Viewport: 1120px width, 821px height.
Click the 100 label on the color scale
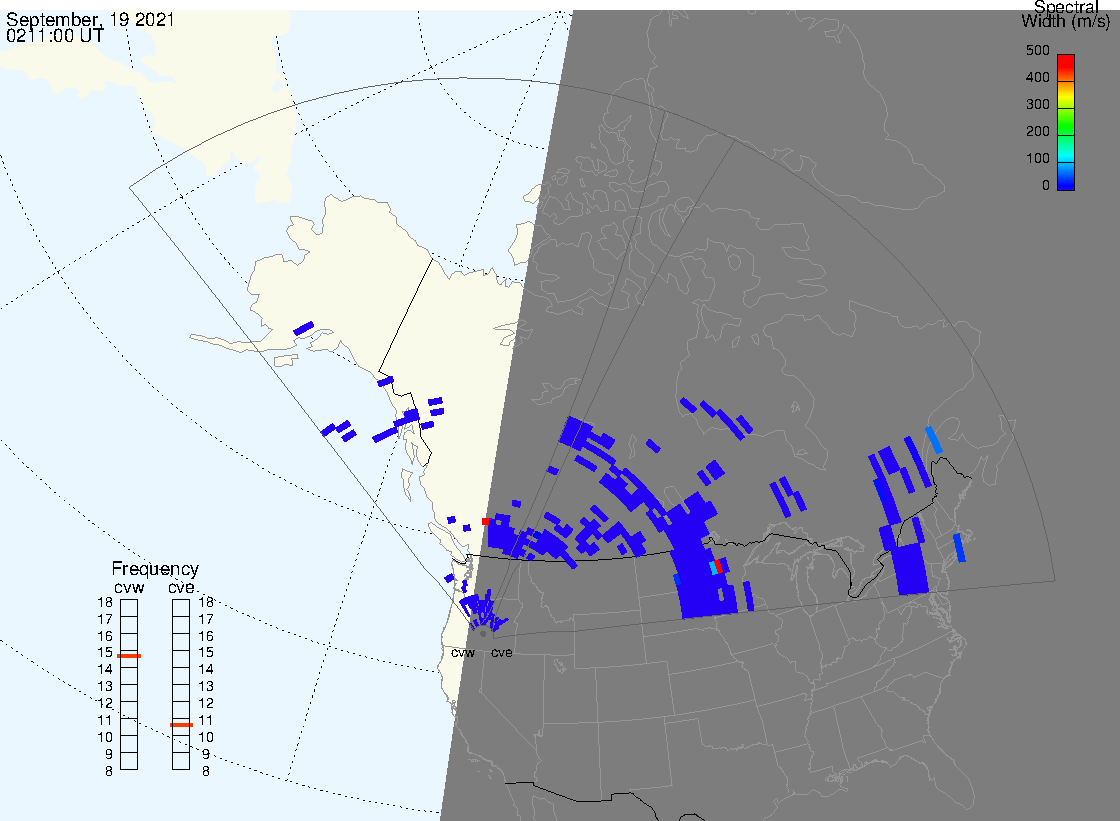coord(1037,159)
